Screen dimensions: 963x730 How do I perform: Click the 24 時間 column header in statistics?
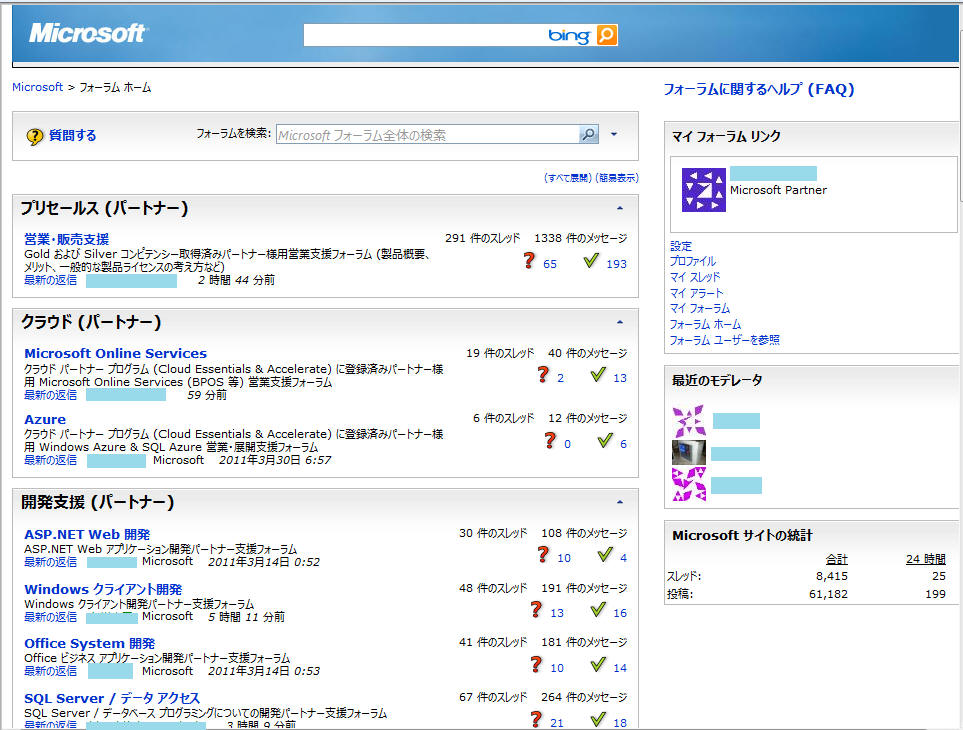[926, 559]
